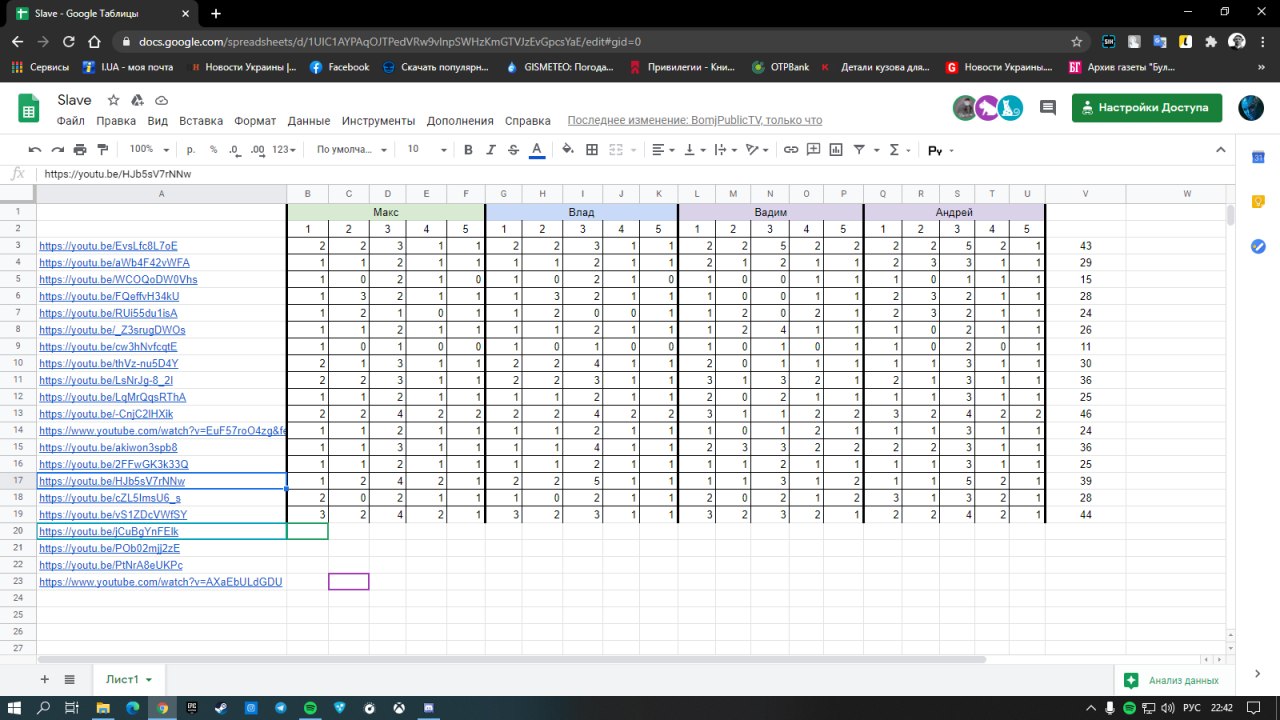Open font size 10 dropdown

coord(427,150)
